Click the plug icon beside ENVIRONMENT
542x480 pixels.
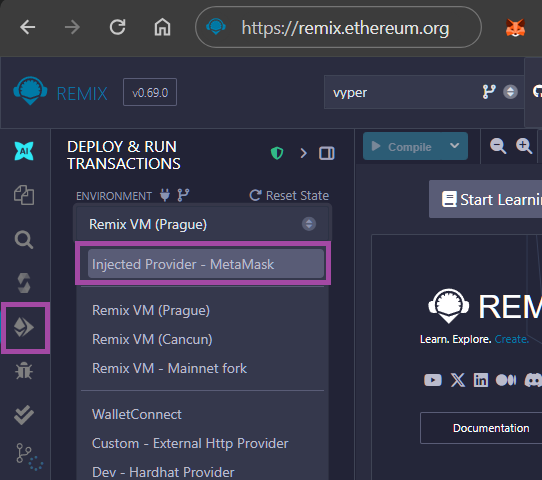[165, 195]
